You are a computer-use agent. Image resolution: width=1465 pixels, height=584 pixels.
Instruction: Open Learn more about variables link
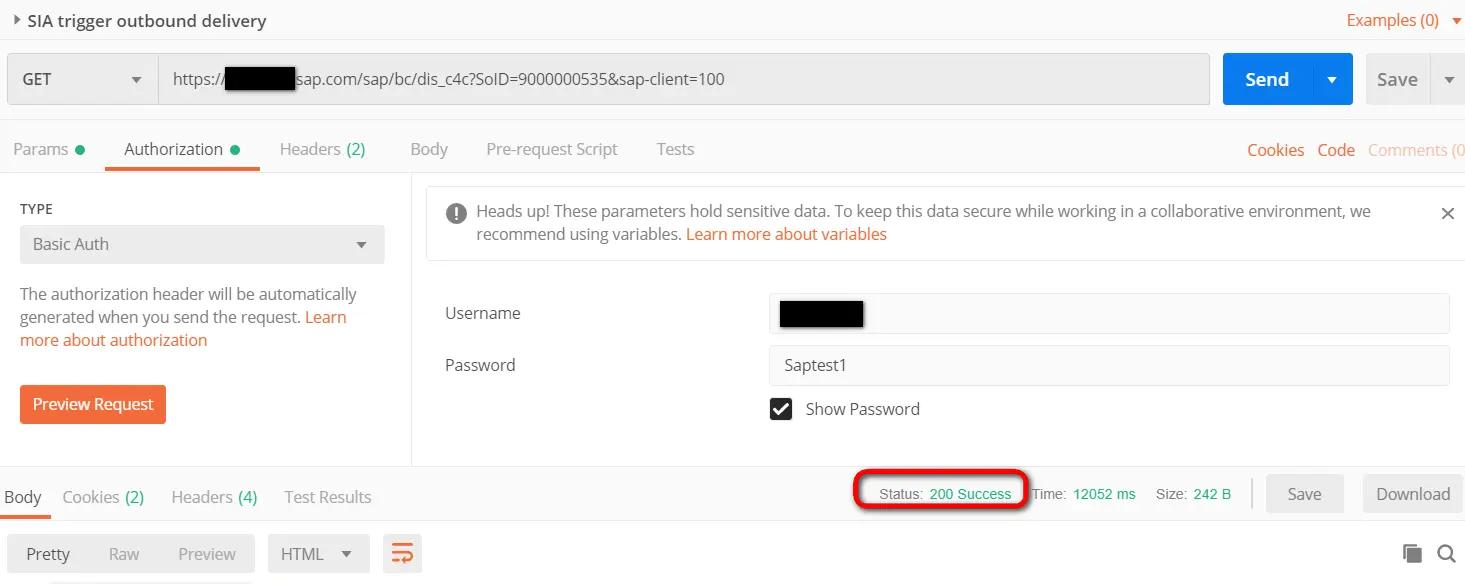click(x=786, y=234)
